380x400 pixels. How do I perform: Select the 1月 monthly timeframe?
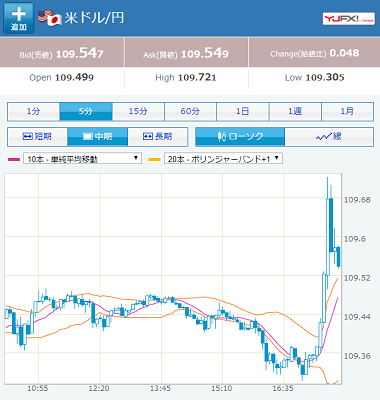coord(347,112)
